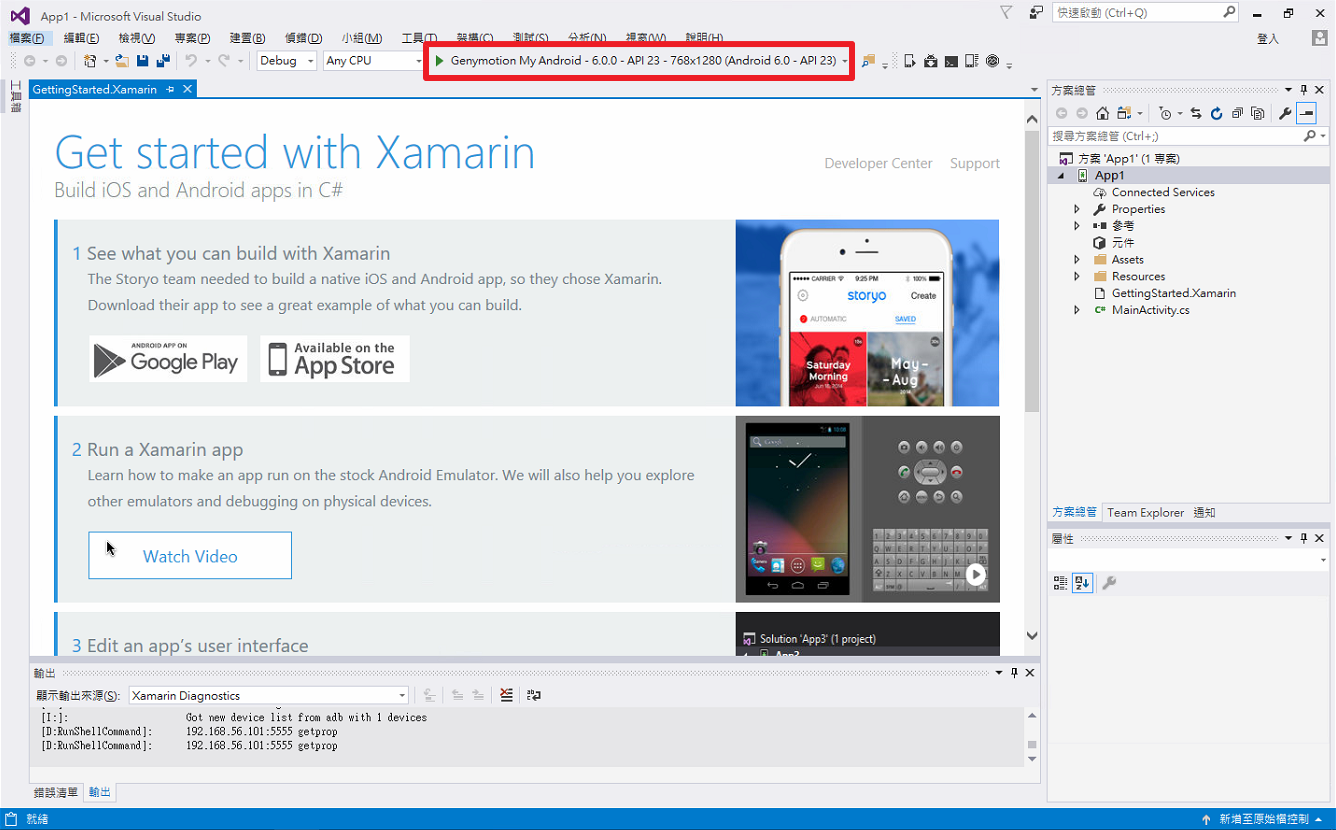Click Sync with Active Document icon

coord(1196,113)
